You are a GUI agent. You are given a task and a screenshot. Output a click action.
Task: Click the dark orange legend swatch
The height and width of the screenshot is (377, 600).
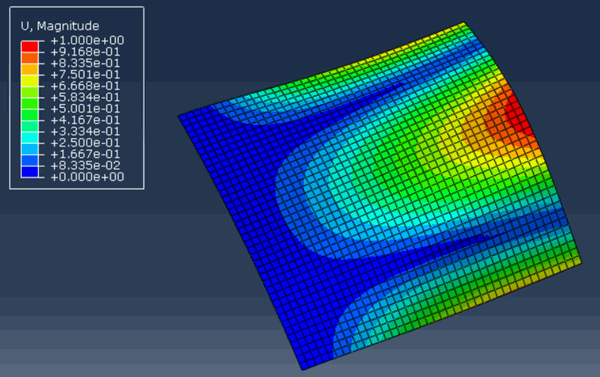coord(29,58)
